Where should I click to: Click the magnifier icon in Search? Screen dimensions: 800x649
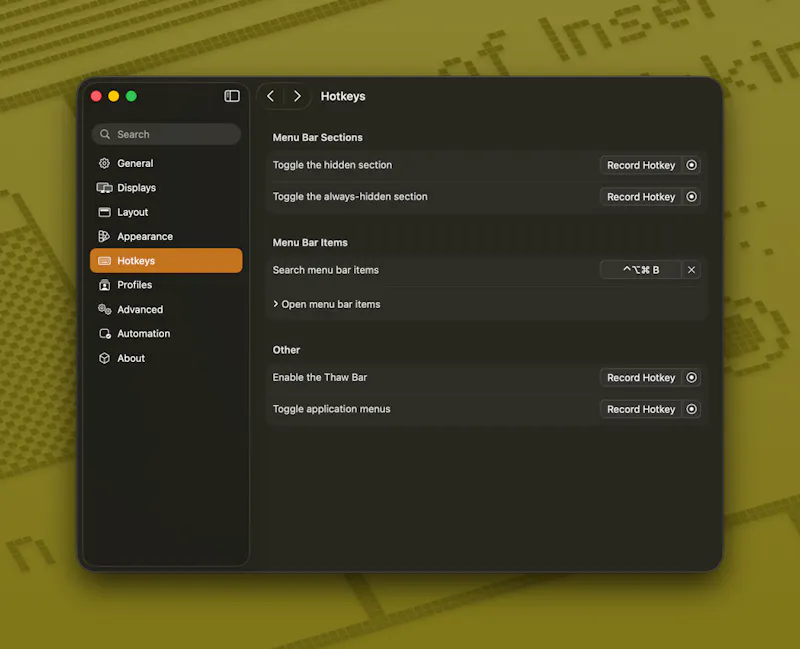click(105, 134)
